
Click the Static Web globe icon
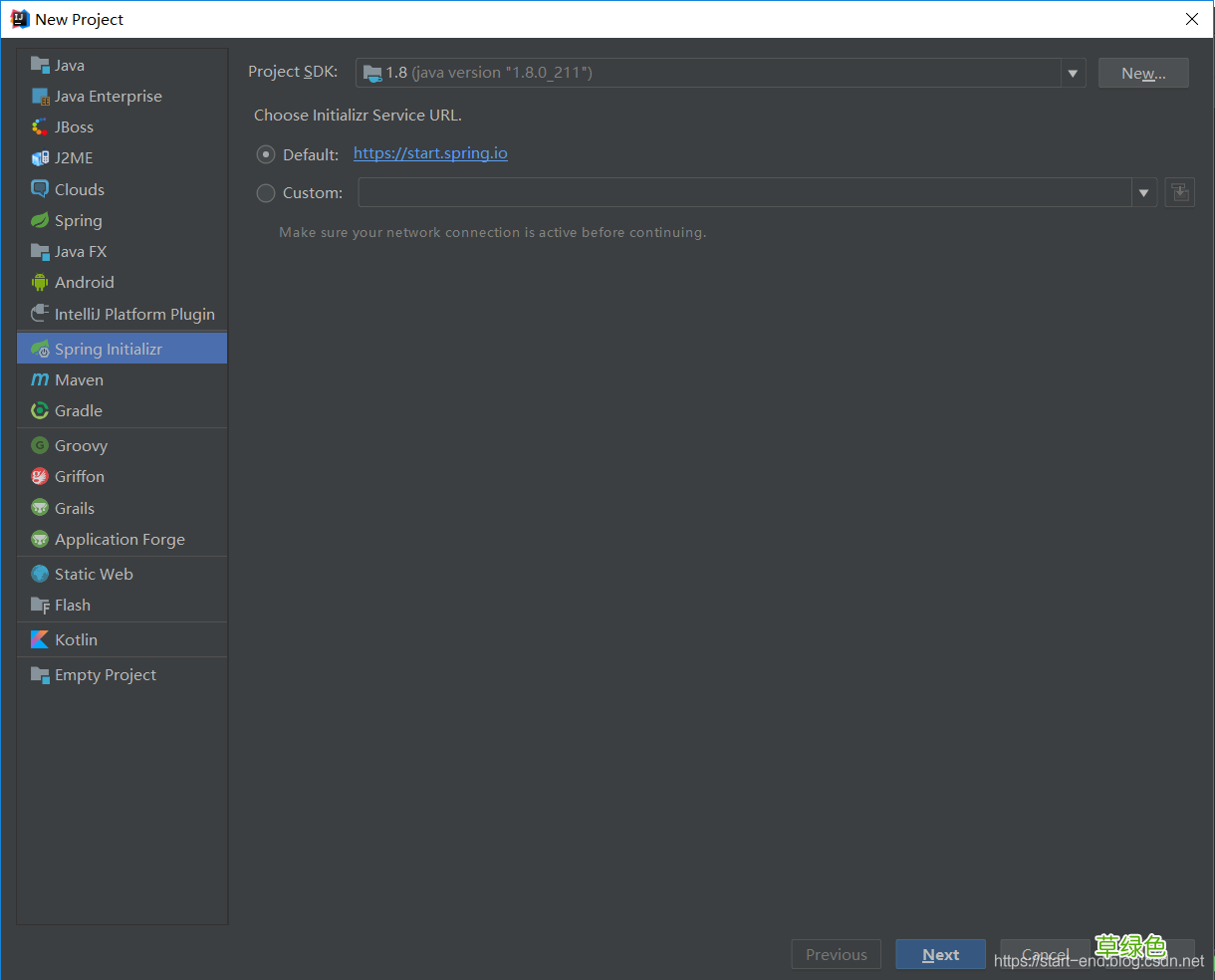tap(40, 574)
